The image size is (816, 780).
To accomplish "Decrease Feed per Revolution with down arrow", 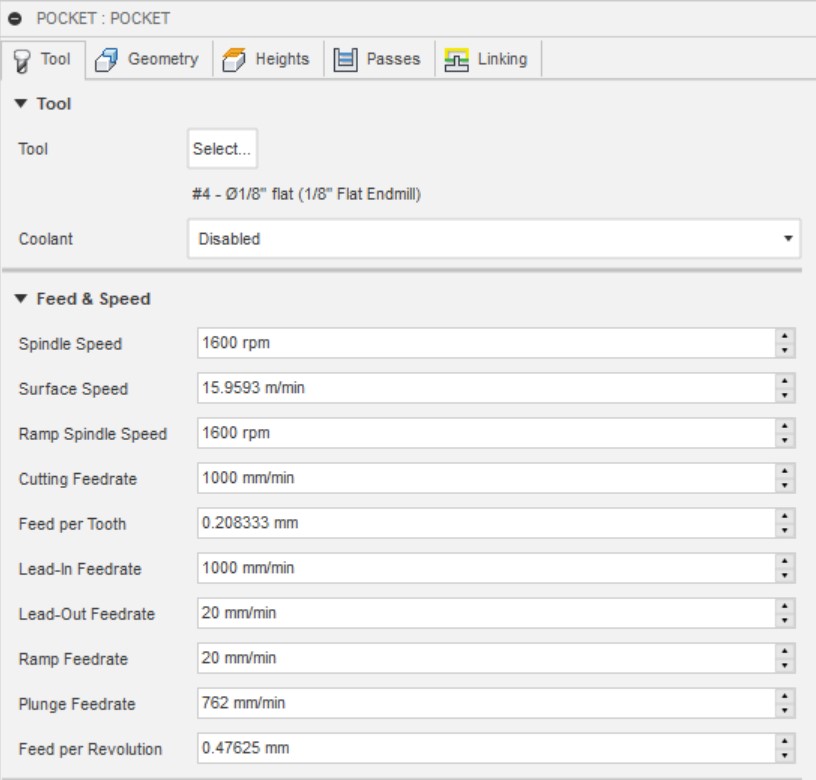I will coord(784,756).
